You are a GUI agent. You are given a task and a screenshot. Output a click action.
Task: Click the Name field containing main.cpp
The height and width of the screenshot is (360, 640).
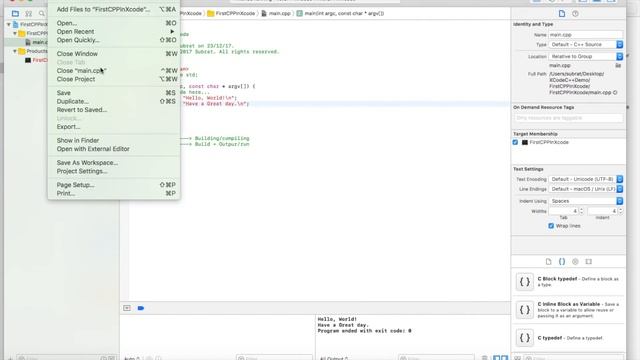coord(586,35)
